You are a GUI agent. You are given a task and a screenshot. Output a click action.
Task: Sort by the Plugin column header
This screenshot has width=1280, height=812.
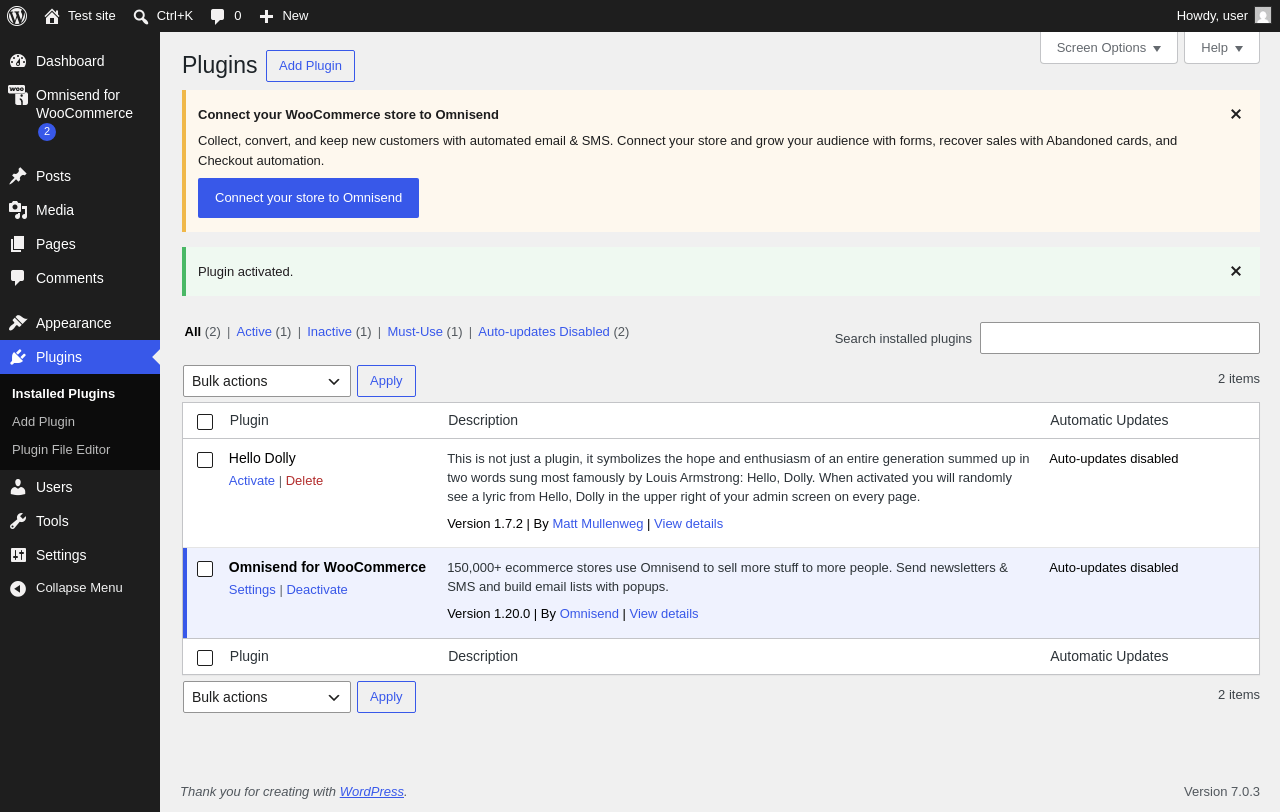249,420
